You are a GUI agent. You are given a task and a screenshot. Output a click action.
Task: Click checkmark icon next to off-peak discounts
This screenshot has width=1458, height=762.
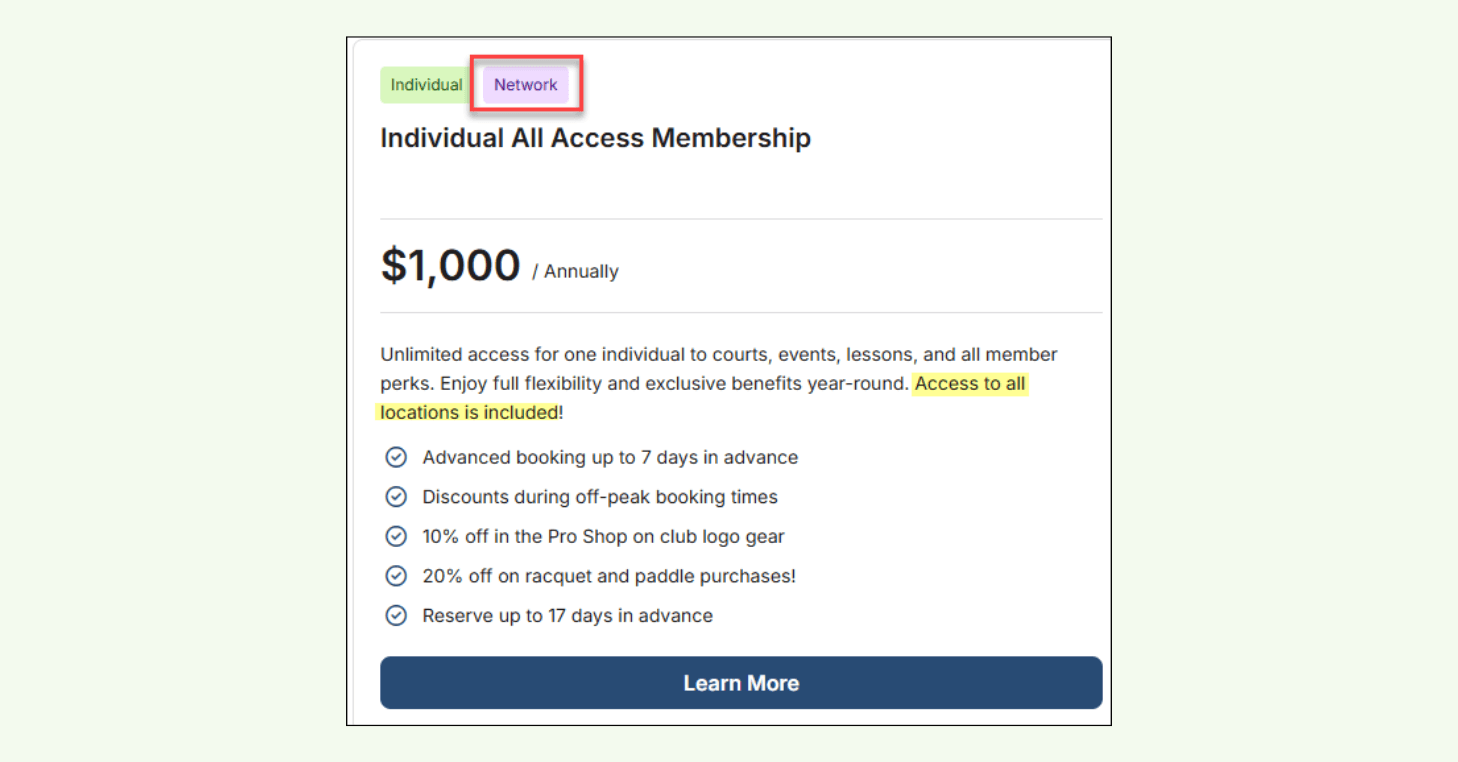pos(396,497)
